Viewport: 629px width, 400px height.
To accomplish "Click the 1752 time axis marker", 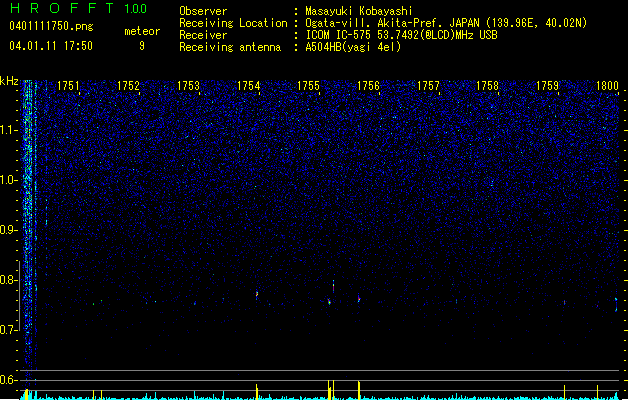I will (128, 86).
